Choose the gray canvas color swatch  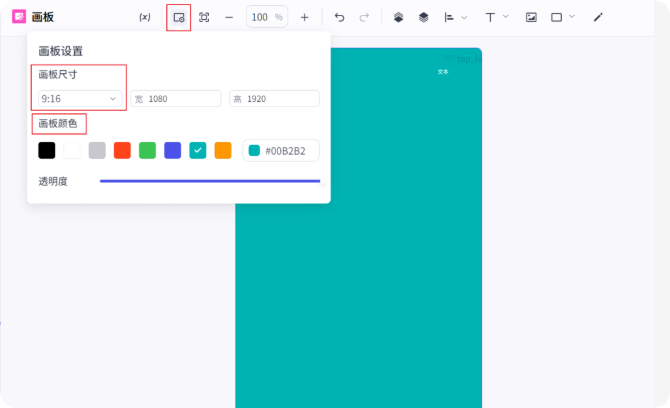[x=97, y=150]
